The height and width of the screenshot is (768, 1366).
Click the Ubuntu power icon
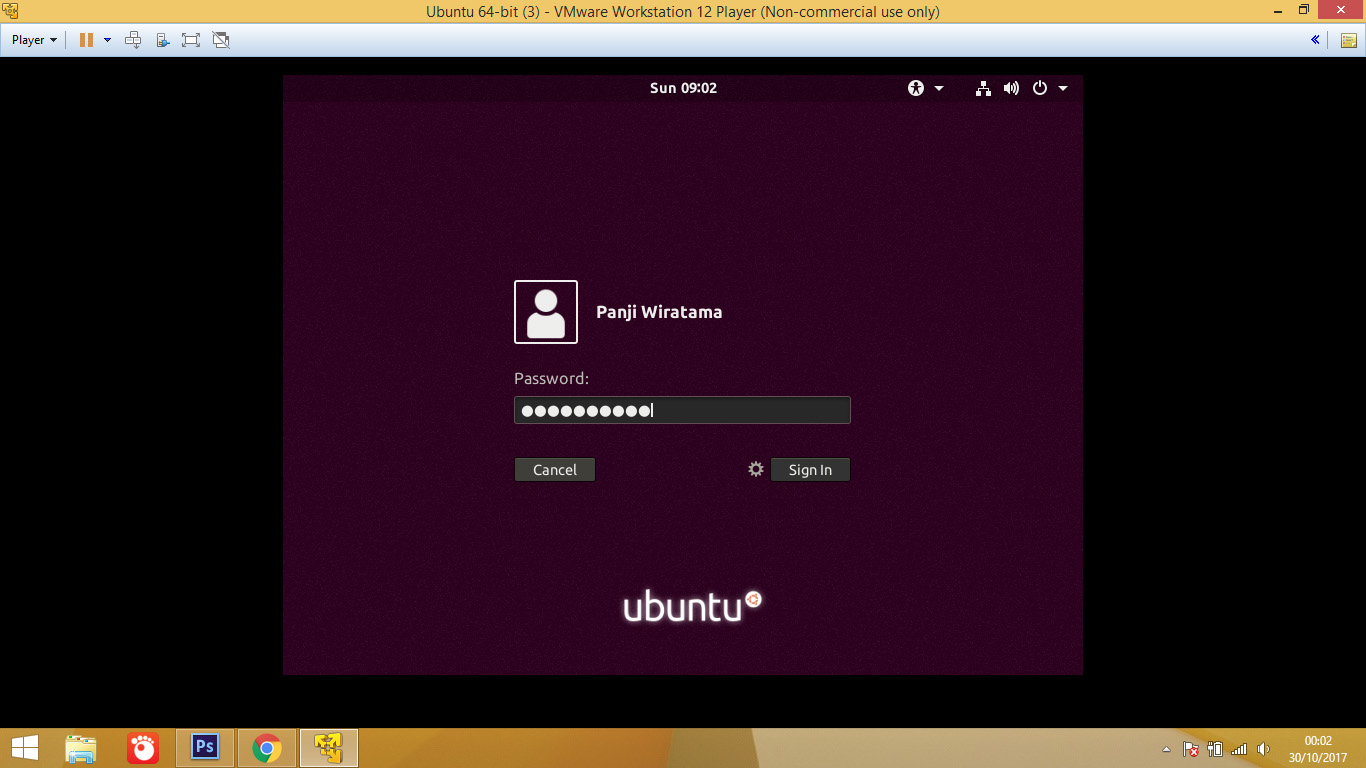point(1040,88)
